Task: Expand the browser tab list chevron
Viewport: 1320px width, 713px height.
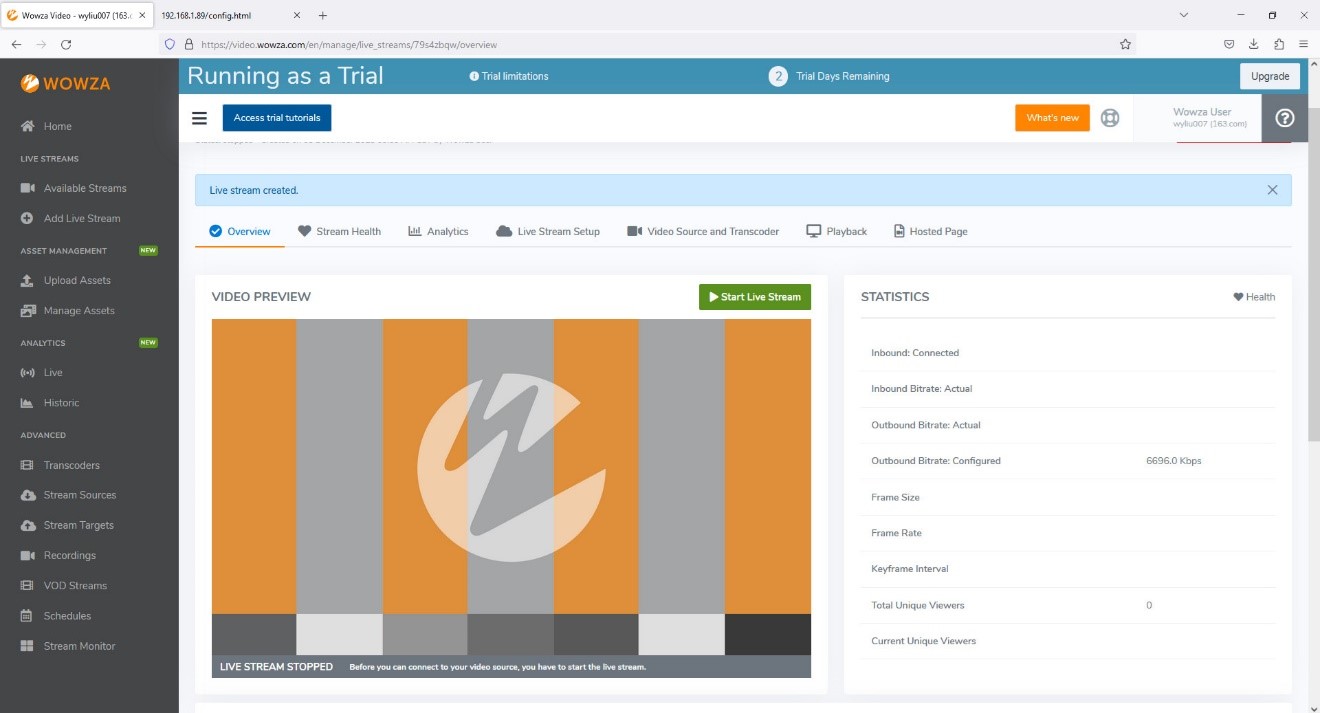Action: point(1184,15)
